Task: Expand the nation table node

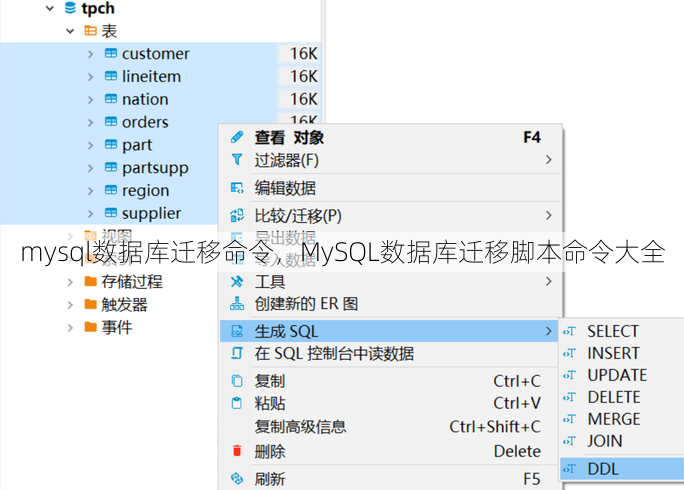Action: (x=91, y=99)
